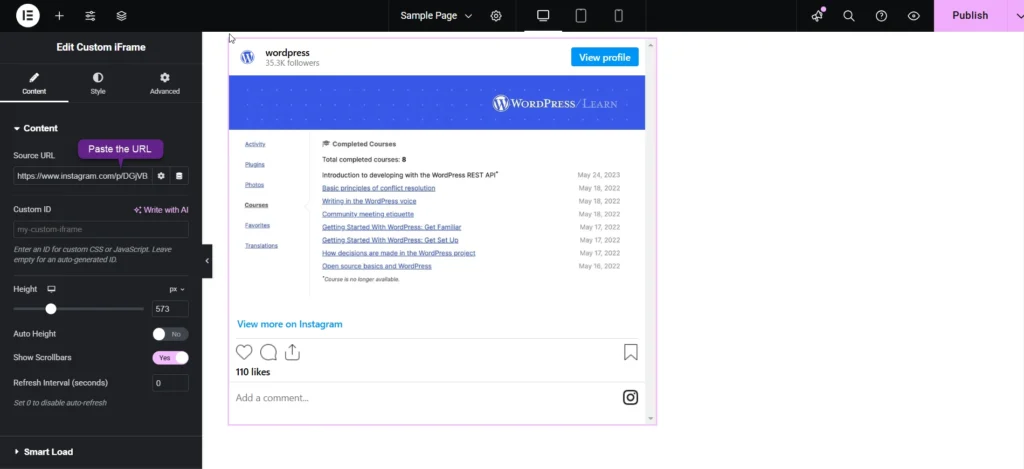Screen dimensions: 1024x469
Task: Open Activity in the embedded profile menu
Action: pyautogui.click(x=255, y=144)
